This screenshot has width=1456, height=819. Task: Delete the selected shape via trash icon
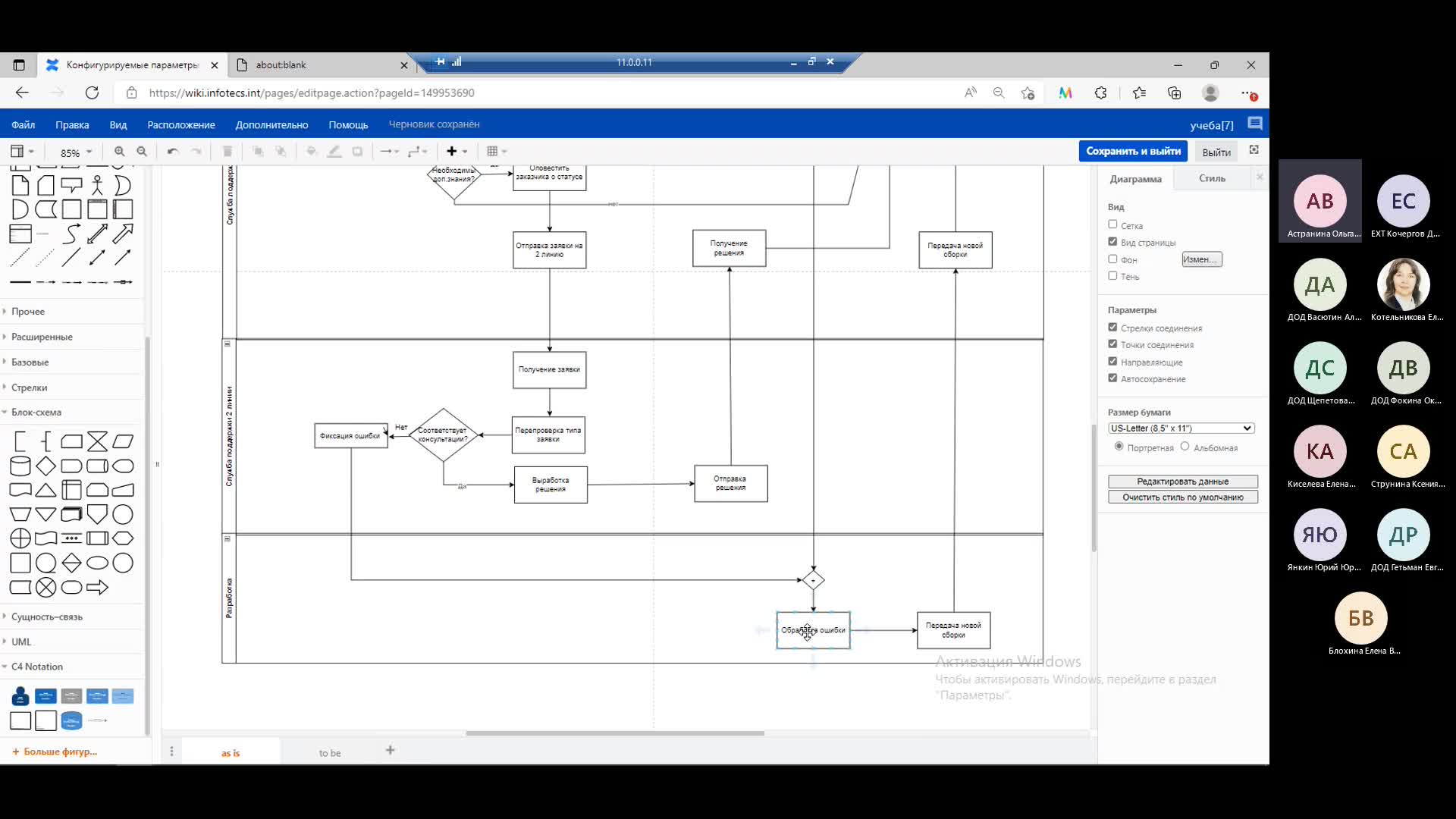point(227,152)
